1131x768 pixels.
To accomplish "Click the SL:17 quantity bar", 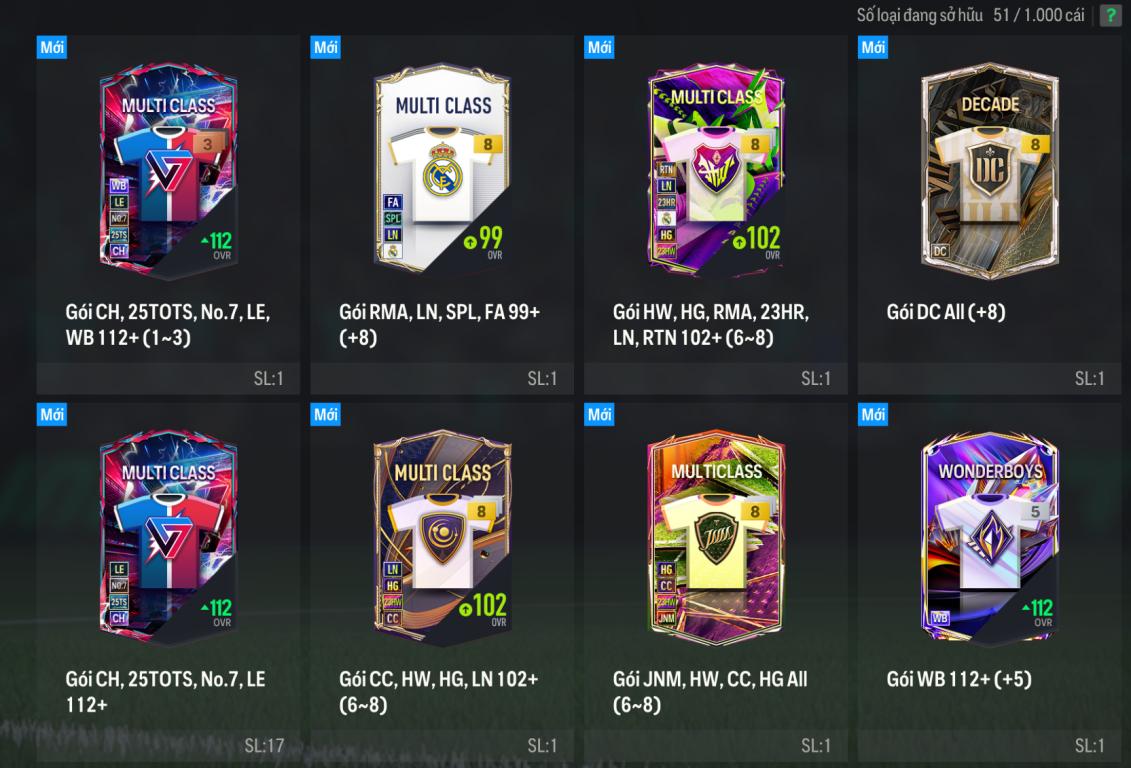I will [x=168, y=746].
